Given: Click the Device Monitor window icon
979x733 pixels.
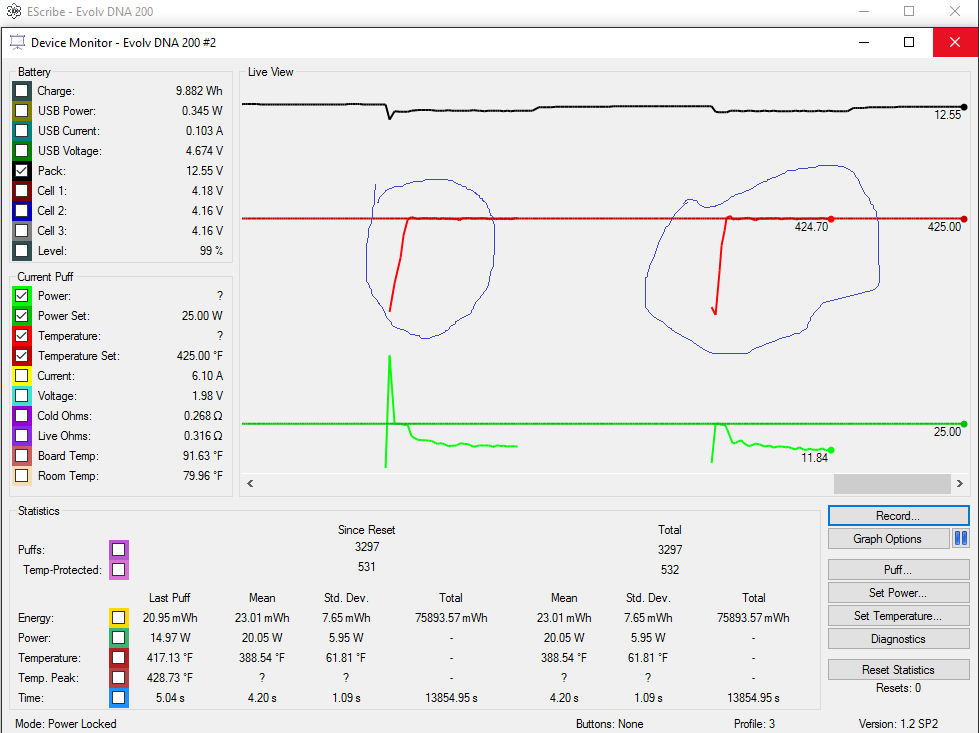Looking at the screenshot, I should click(17, 42).
